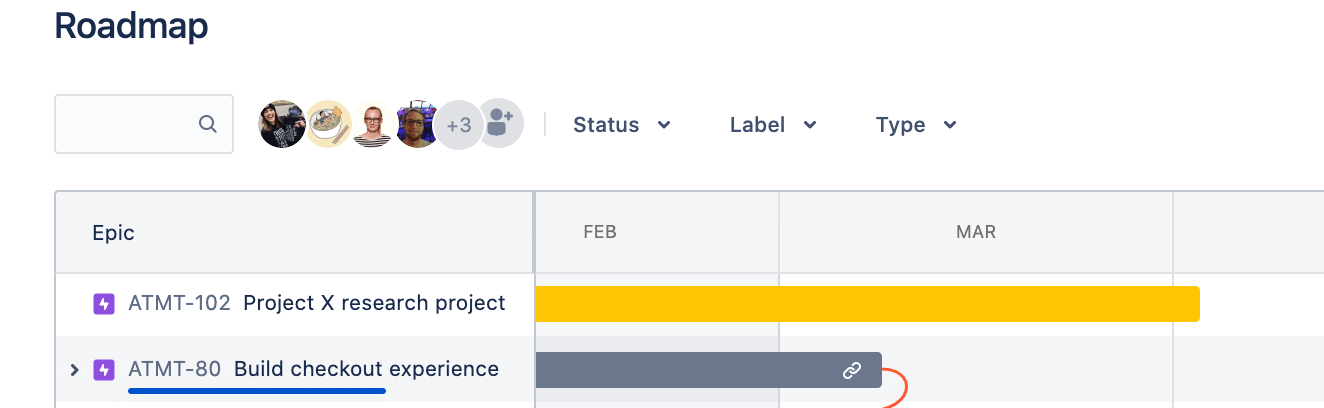
Task: Open the Label filter dropdown
Action: pyautogui.click(x=773, y=125)
